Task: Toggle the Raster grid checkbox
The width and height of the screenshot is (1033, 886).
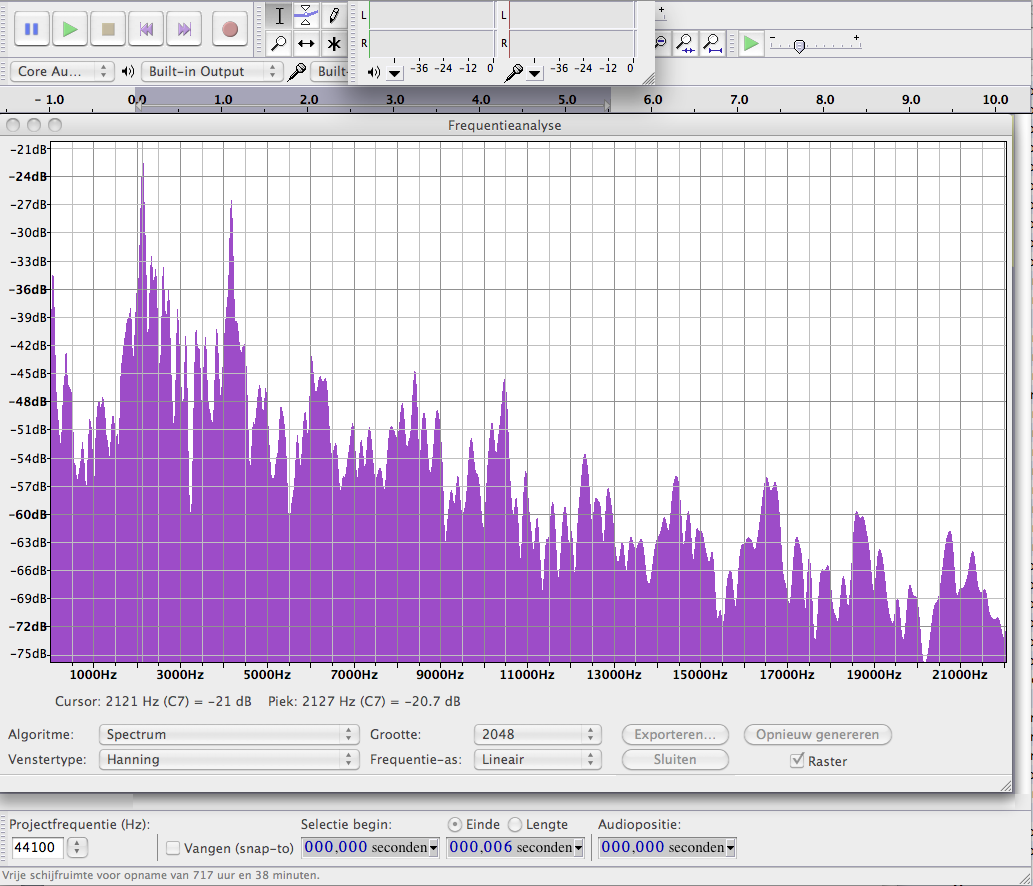Action: (x=797, y=761)
